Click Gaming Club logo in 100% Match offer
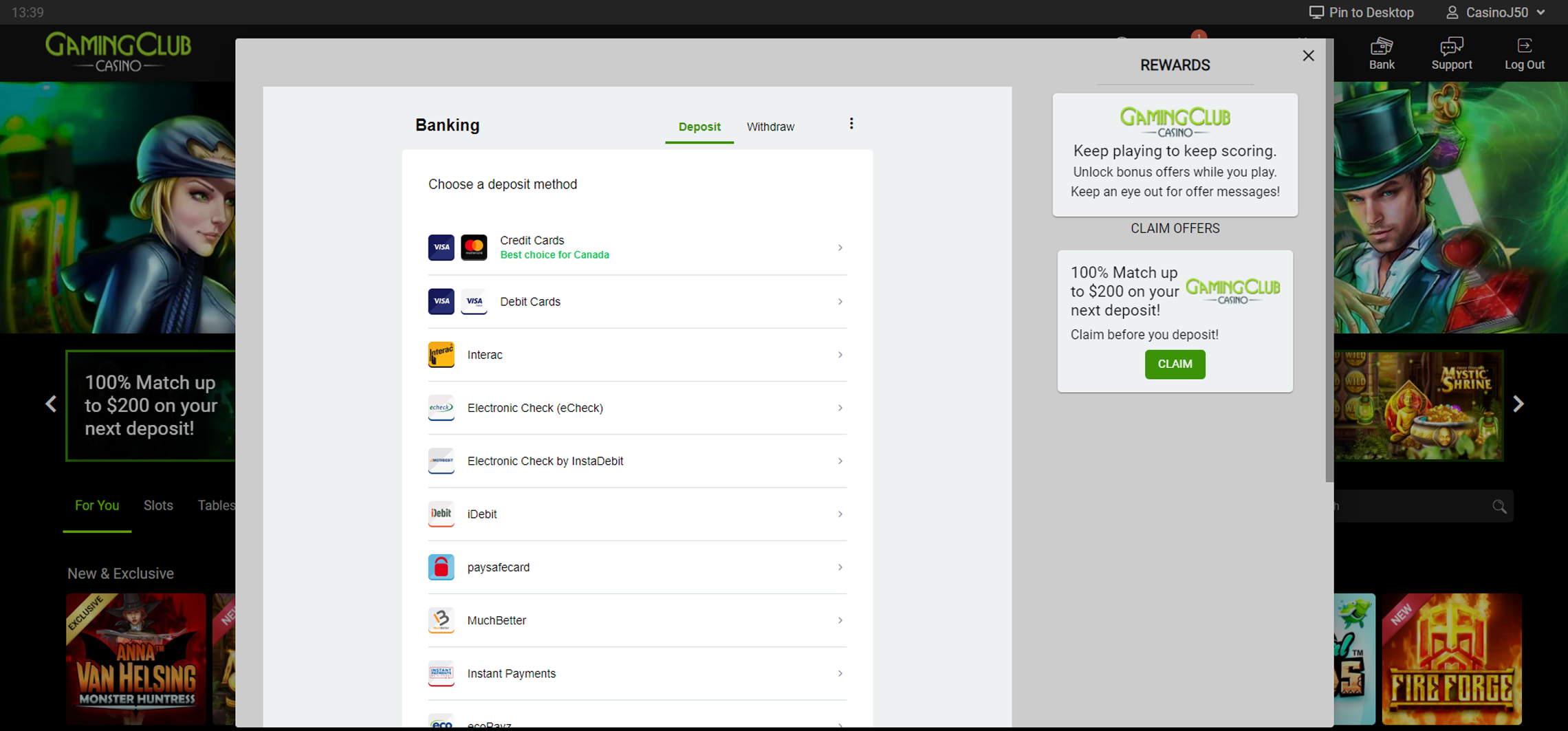1568x731 pixels. (1232, 291)
